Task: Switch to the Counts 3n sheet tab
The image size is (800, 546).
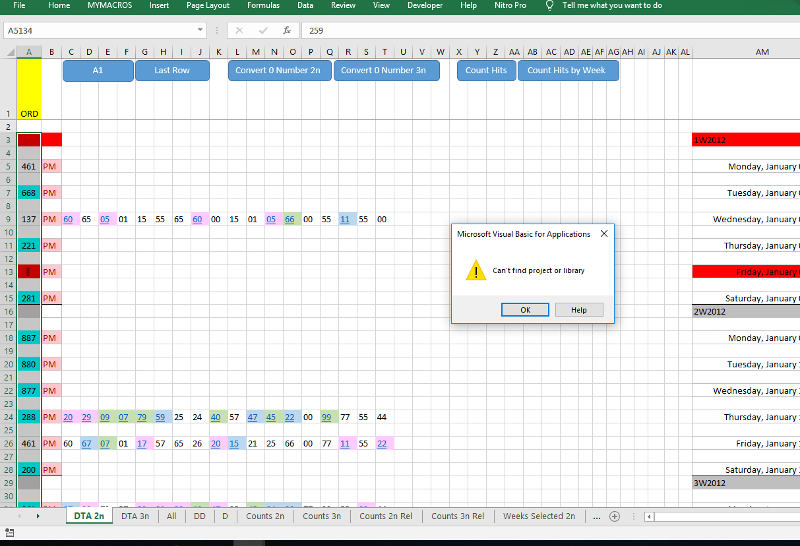Action: [x=321, y=516]
